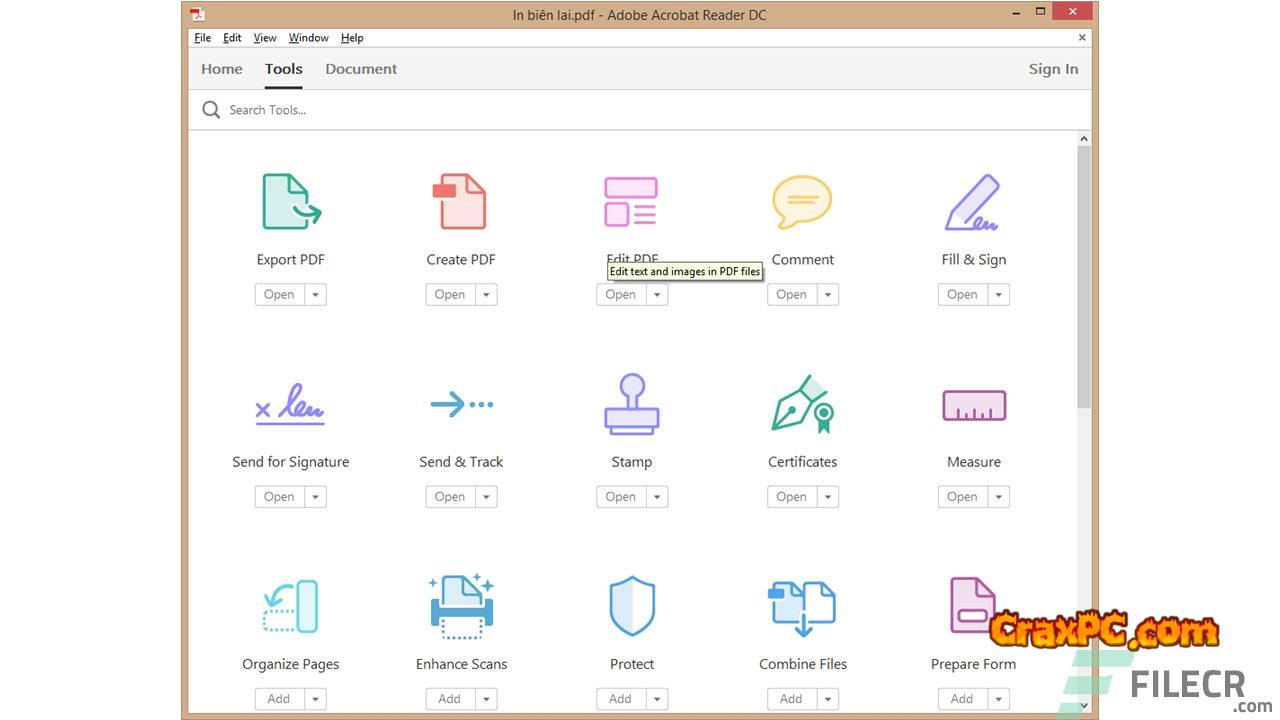Click the Export PDF tool icon

(x=290, y=202)
